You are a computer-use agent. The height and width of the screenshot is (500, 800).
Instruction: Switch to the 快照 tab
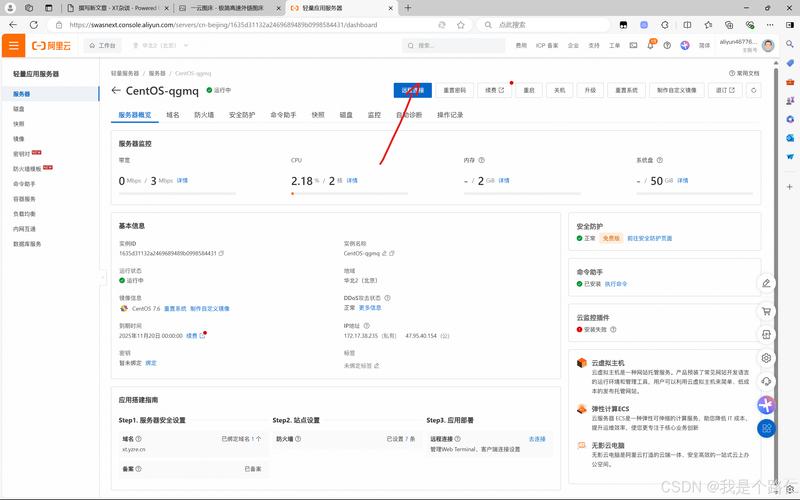click(x=318, y=115)
